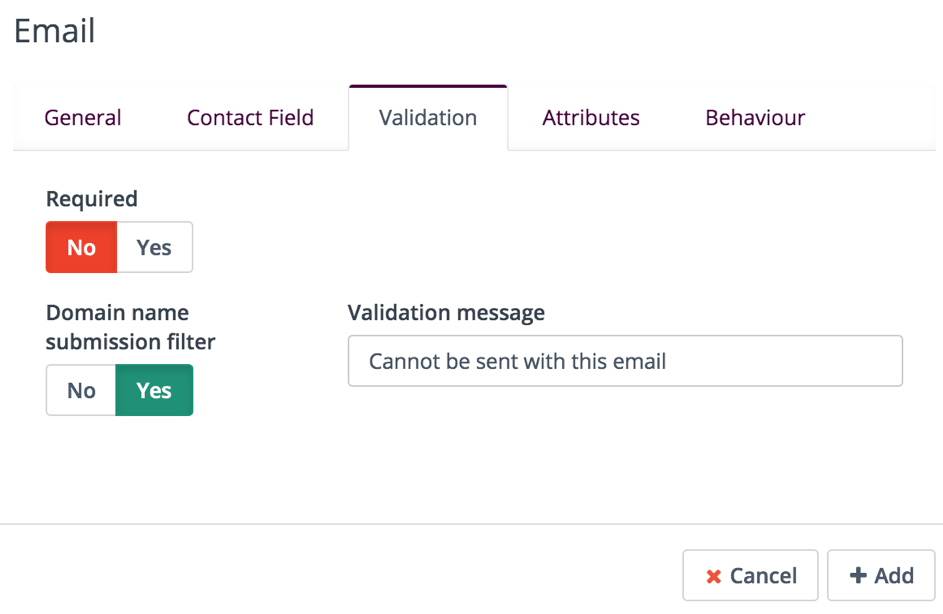Click the Validation message label
943x614 pixels.
[446, 313]
